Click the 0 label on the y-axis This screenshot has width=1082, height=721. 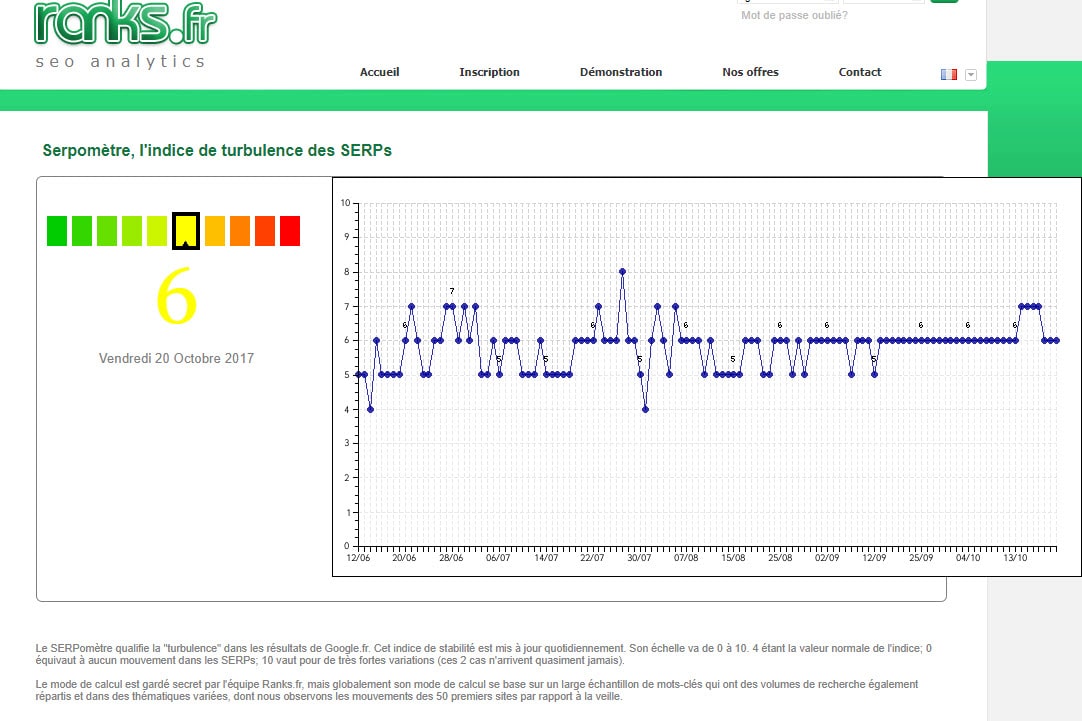pos(347,546)
